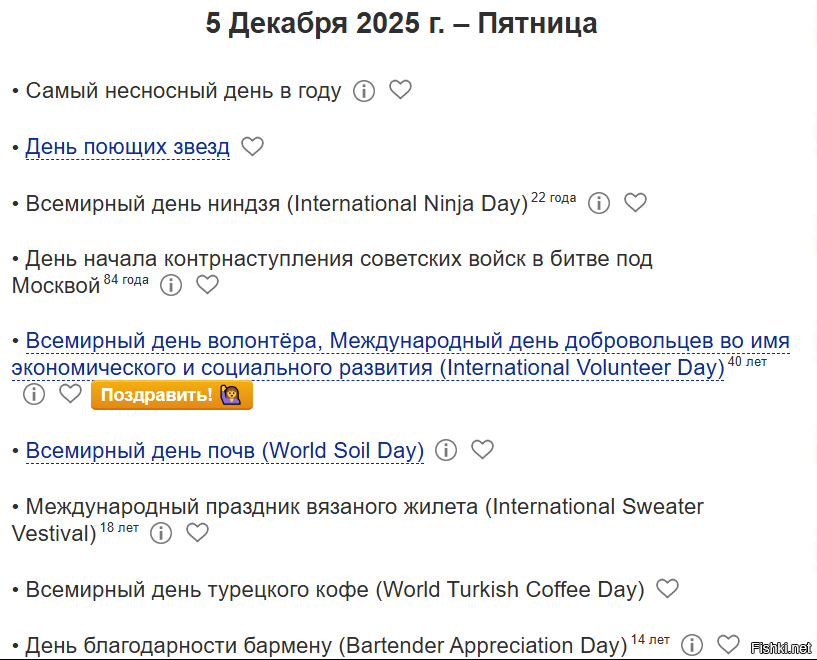Click info icon next to Самый несносный день в году
This screenshot has width=817, height=660.
(364, 91)
